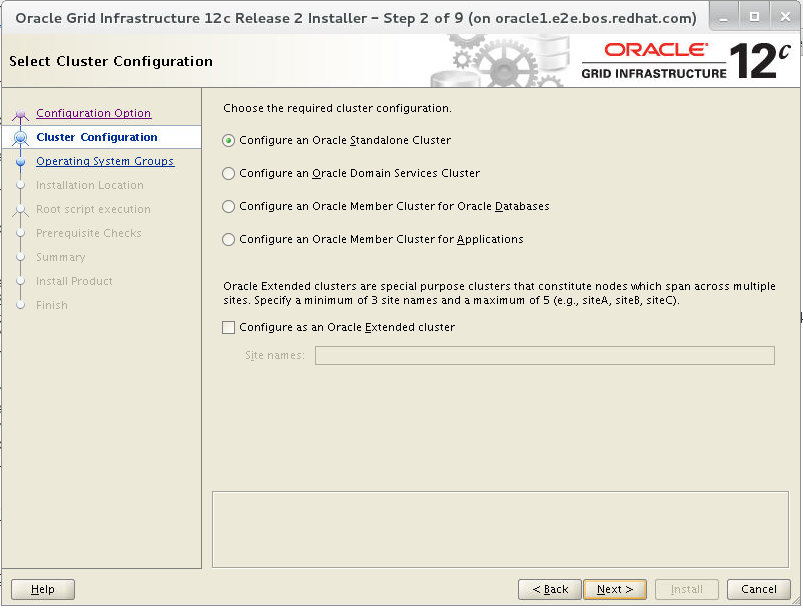
Task: Click the Finish step label
Action: tap(52, 305)
